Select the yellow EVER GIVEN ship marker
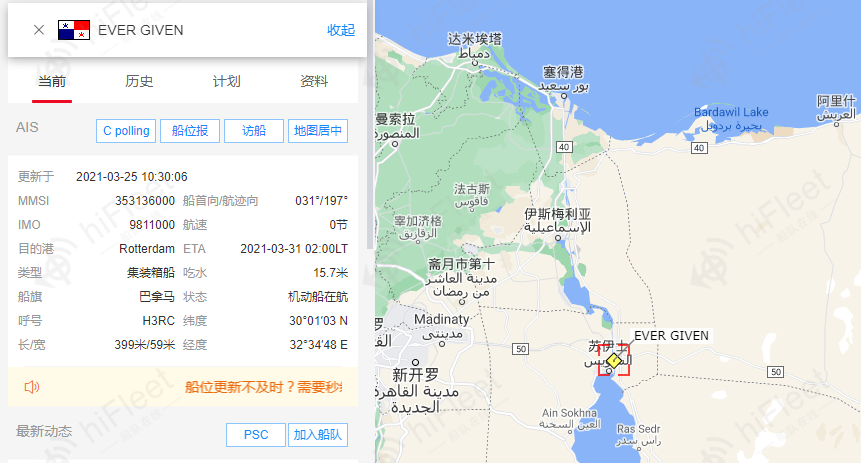Image resolution: width=861 pixels, height=463 pixels. tap(614, 360)
